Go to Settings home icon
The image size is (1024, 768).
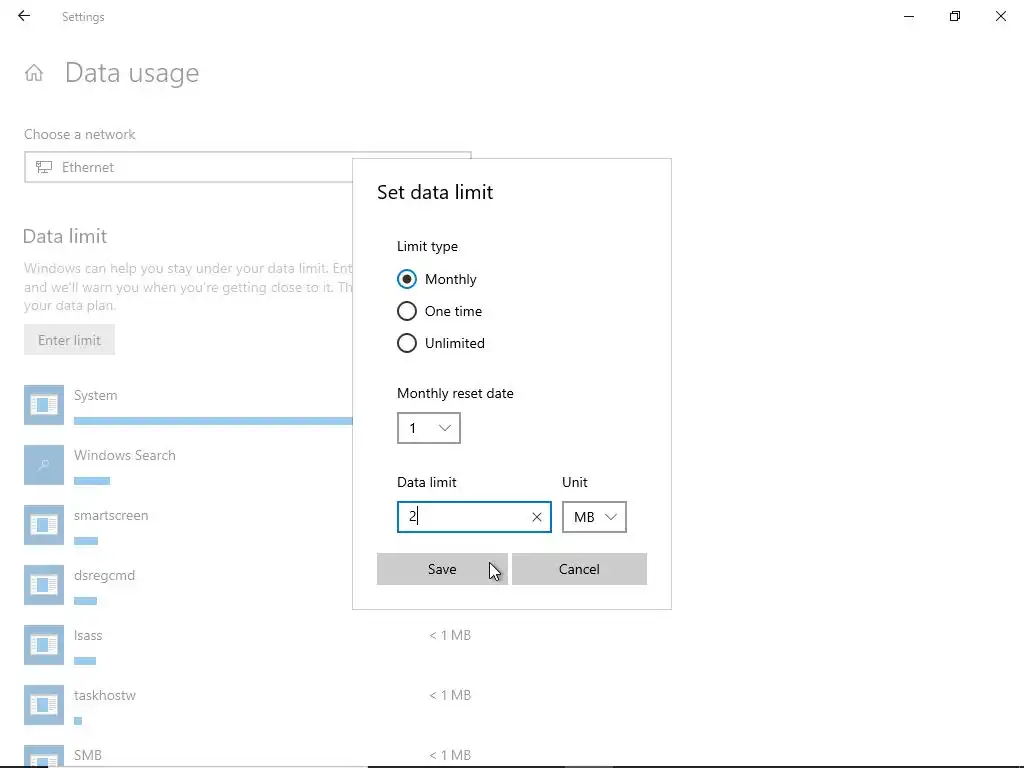pos(34,73)
